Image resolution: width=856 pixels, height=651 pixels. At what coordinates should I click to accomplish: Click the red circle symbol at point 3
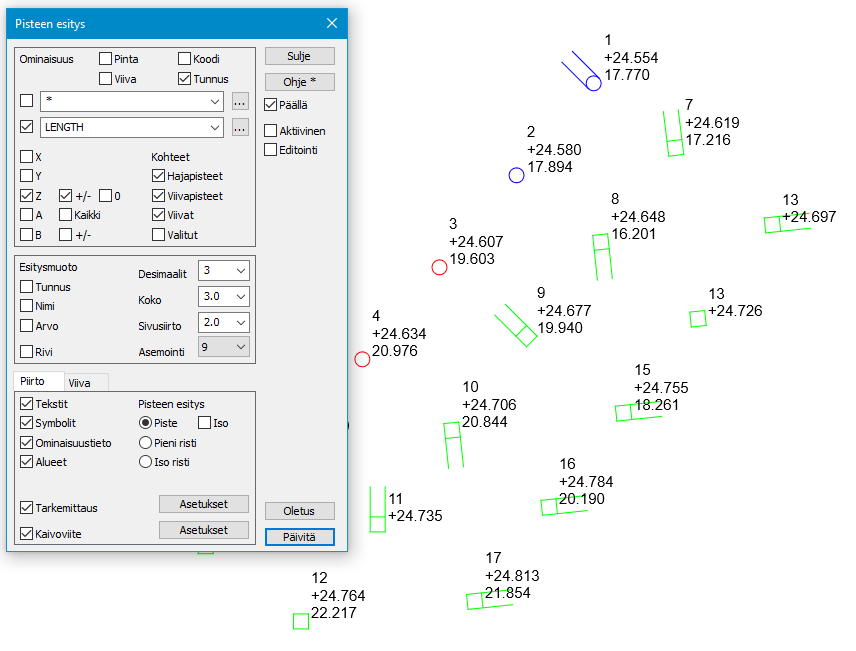[439, 267]
